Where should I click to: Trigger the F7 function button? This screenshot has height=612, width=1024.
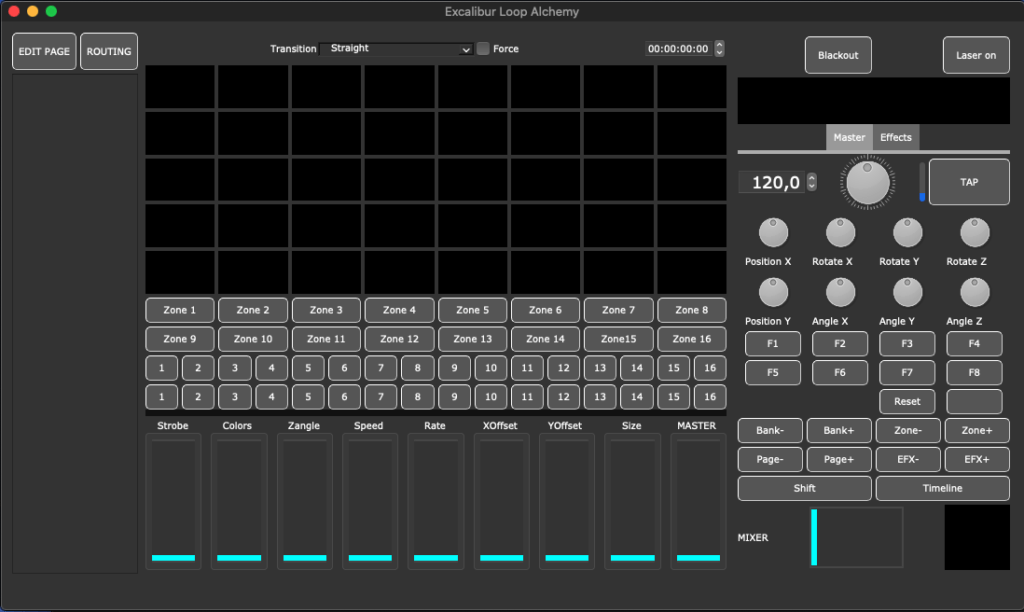[907, 372]
